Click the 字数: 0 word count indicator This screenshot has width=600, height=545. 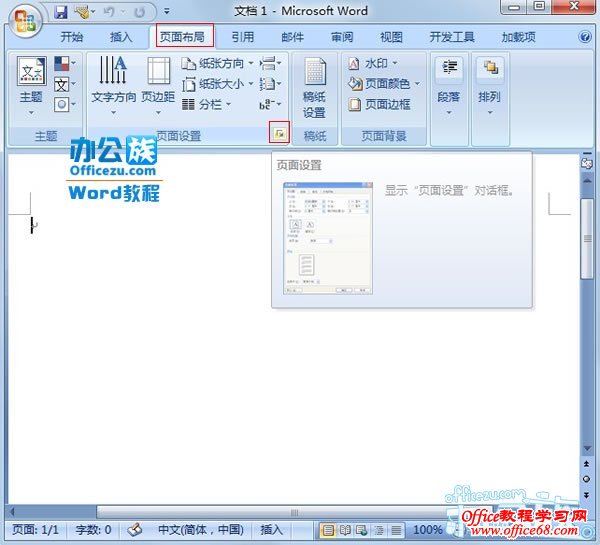point(93,530)
